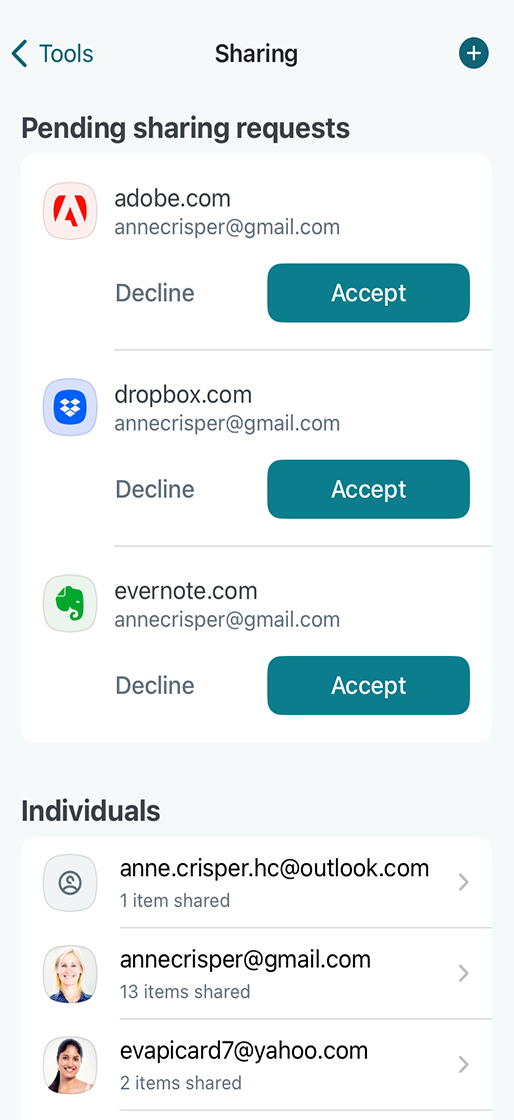
Task: Open generic avatar icon for anne.crisper.hc@outlook.com
Action: tap(70, 883)
